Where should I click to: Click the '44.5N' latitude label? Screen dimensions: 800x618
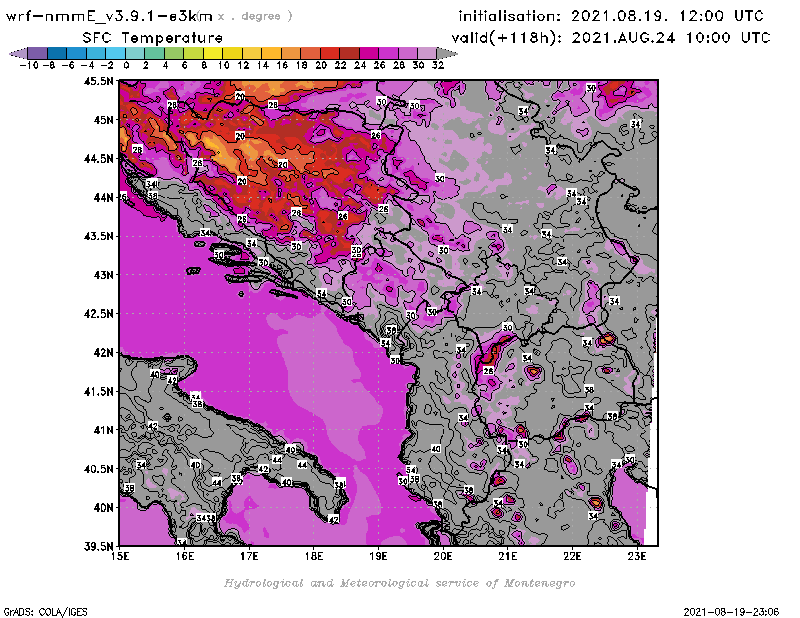tap(98, 159)
